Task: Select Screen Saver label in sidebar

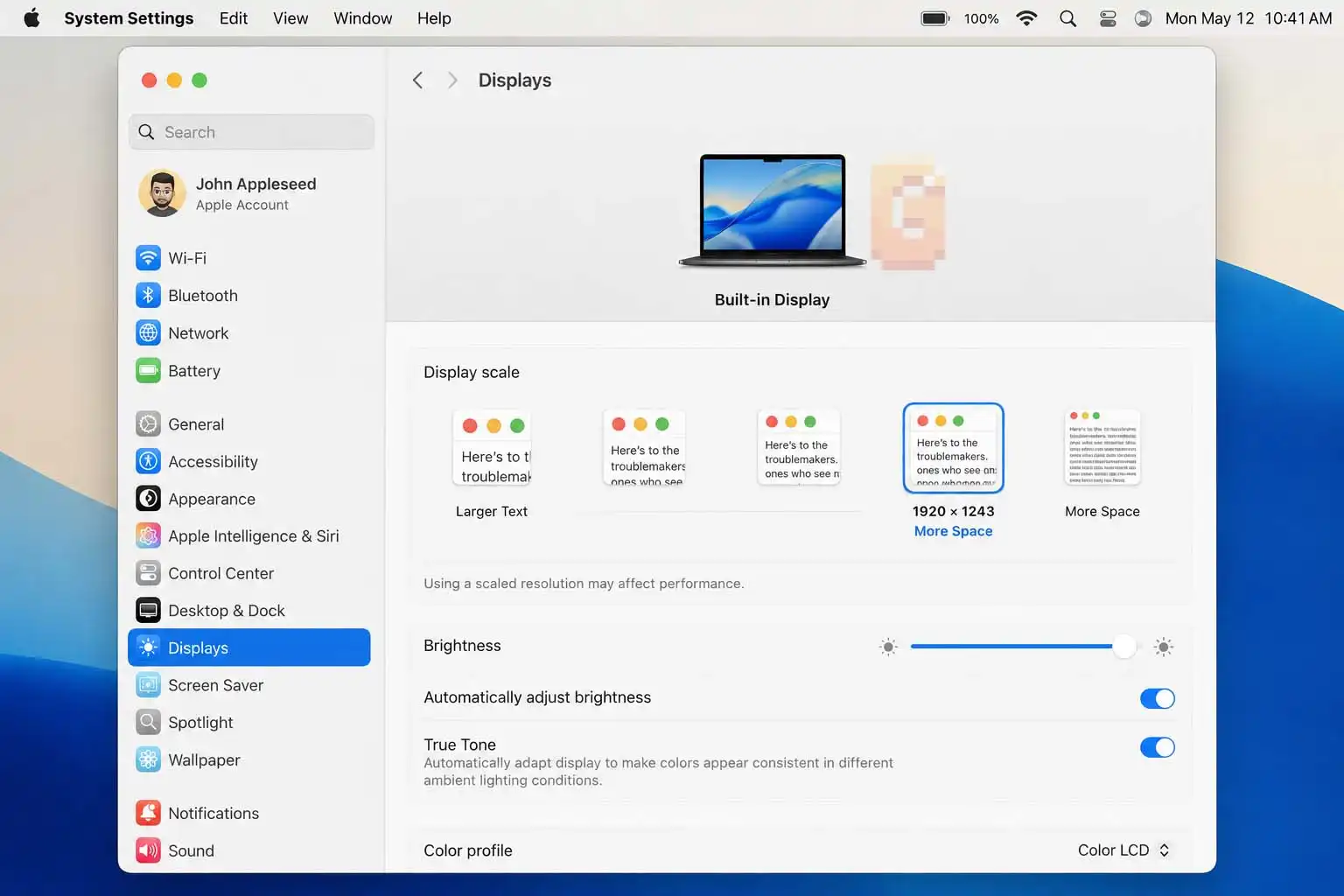Action: (215, 685)
